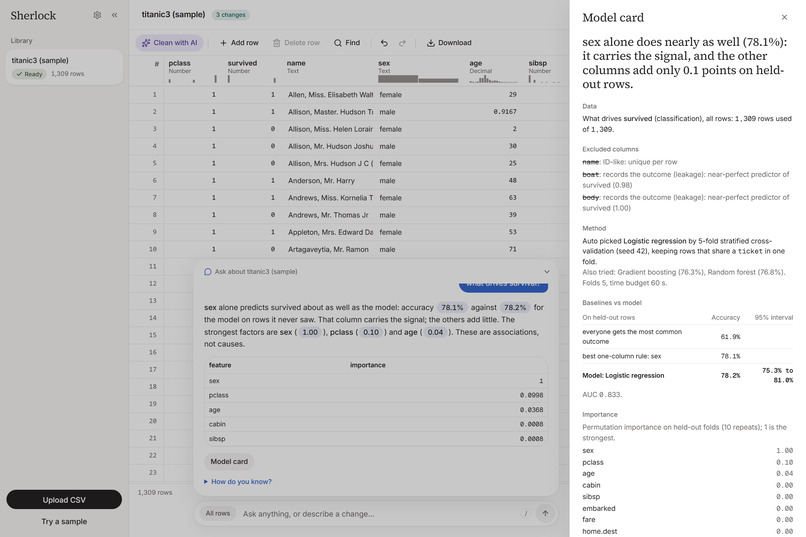This screenshot has height=537, width=806.
Task: Click the 78.2% accuracy chip in answer
Action: (x=515, y=307)
